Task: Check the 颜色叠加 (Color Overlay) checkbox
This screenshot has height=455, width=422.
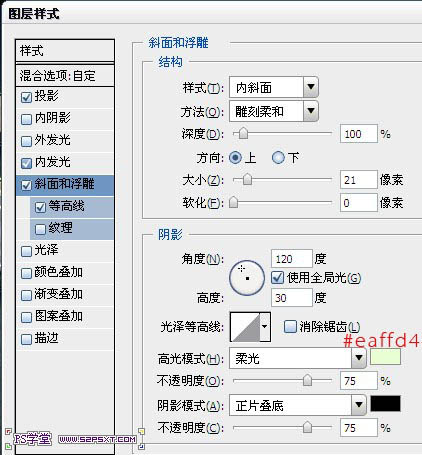Action: pyautogui.click(x=26, y=273)
